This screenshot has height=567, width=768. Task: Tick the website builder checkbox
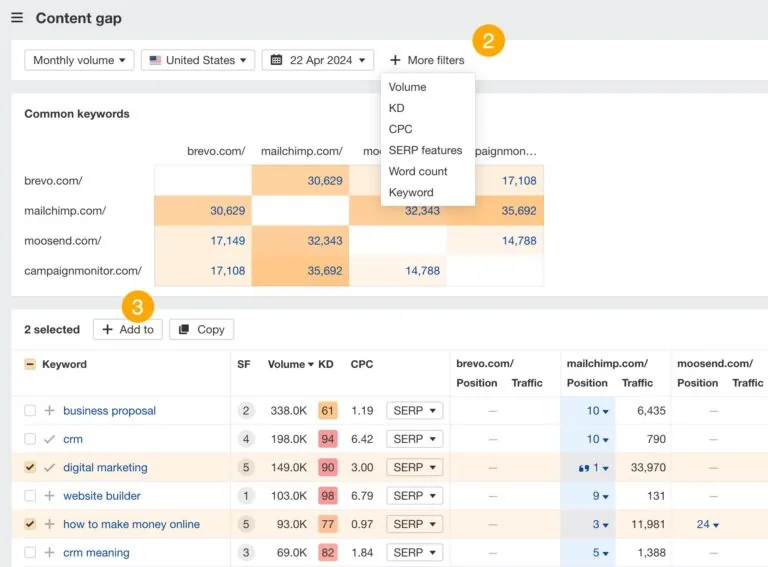pyautogui.click(x=30, y=496)
